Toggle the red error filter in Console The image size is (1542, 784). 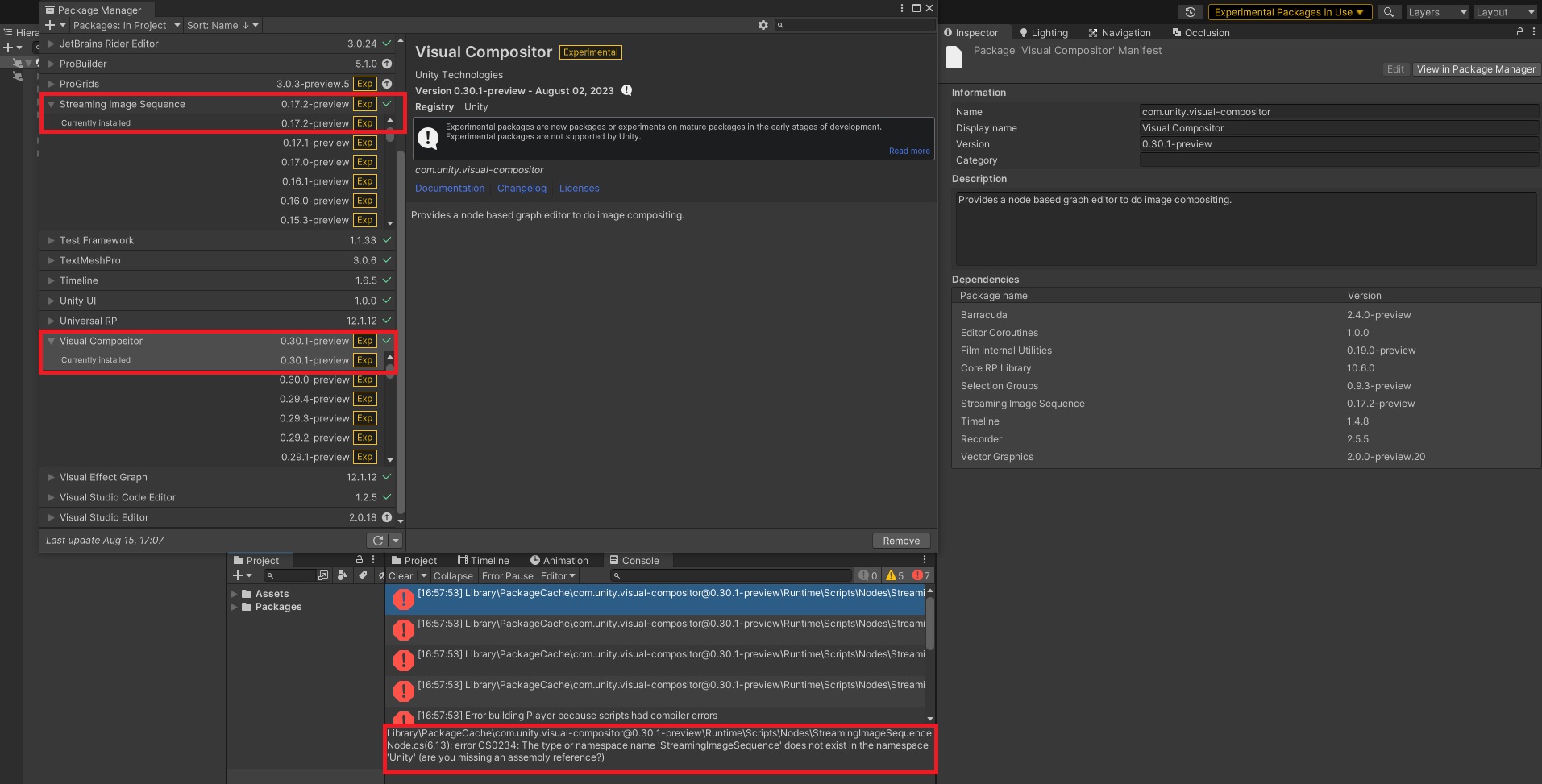920,575
